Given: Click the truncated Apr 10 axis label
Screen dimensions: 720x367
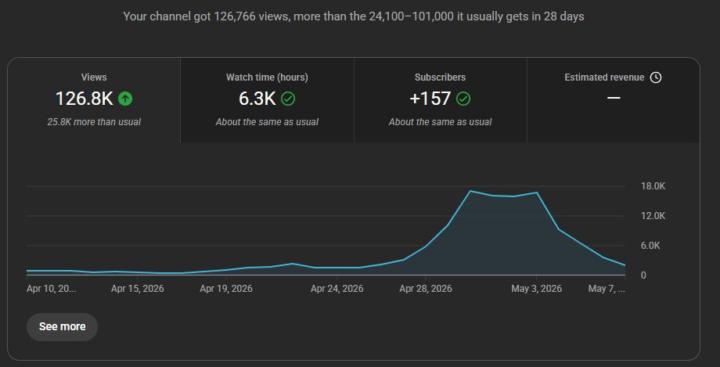Looking at the screenshot, I should click(x=51, y=289).
